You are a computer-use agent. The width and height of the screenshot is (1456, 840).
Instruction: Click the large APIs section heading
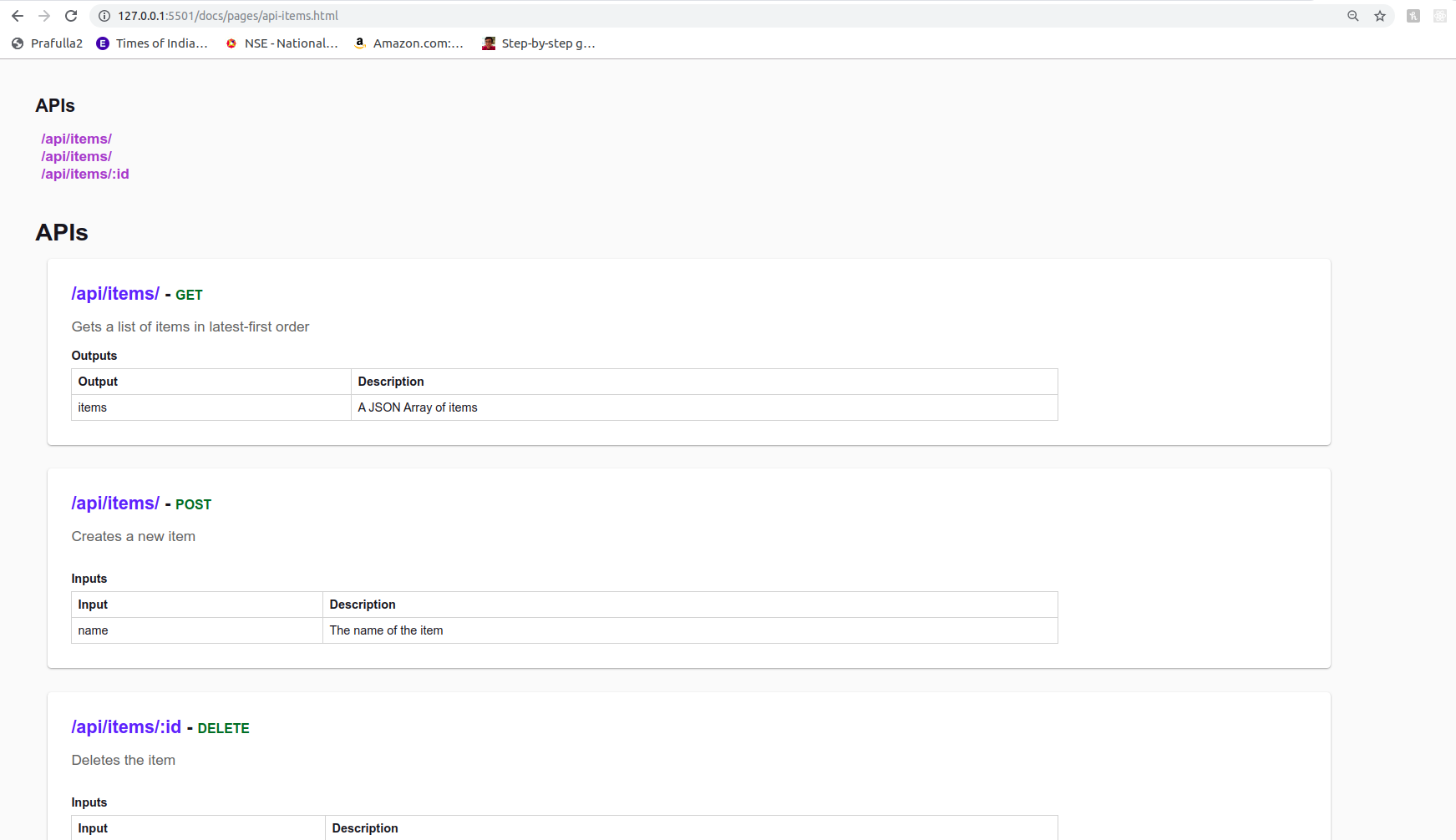62,232
